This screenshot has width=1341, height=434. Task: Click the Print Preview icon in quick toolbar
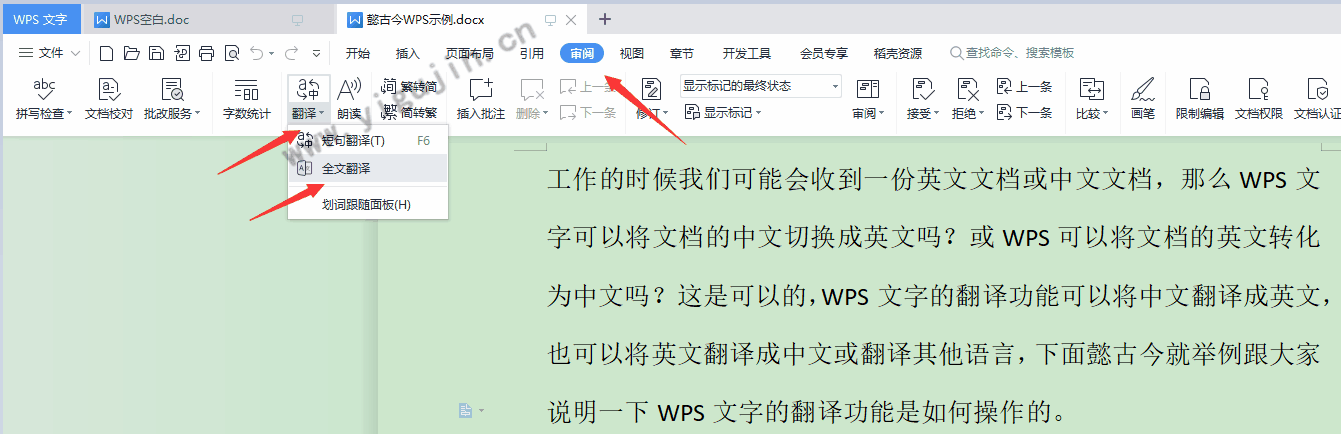(232, 53)
